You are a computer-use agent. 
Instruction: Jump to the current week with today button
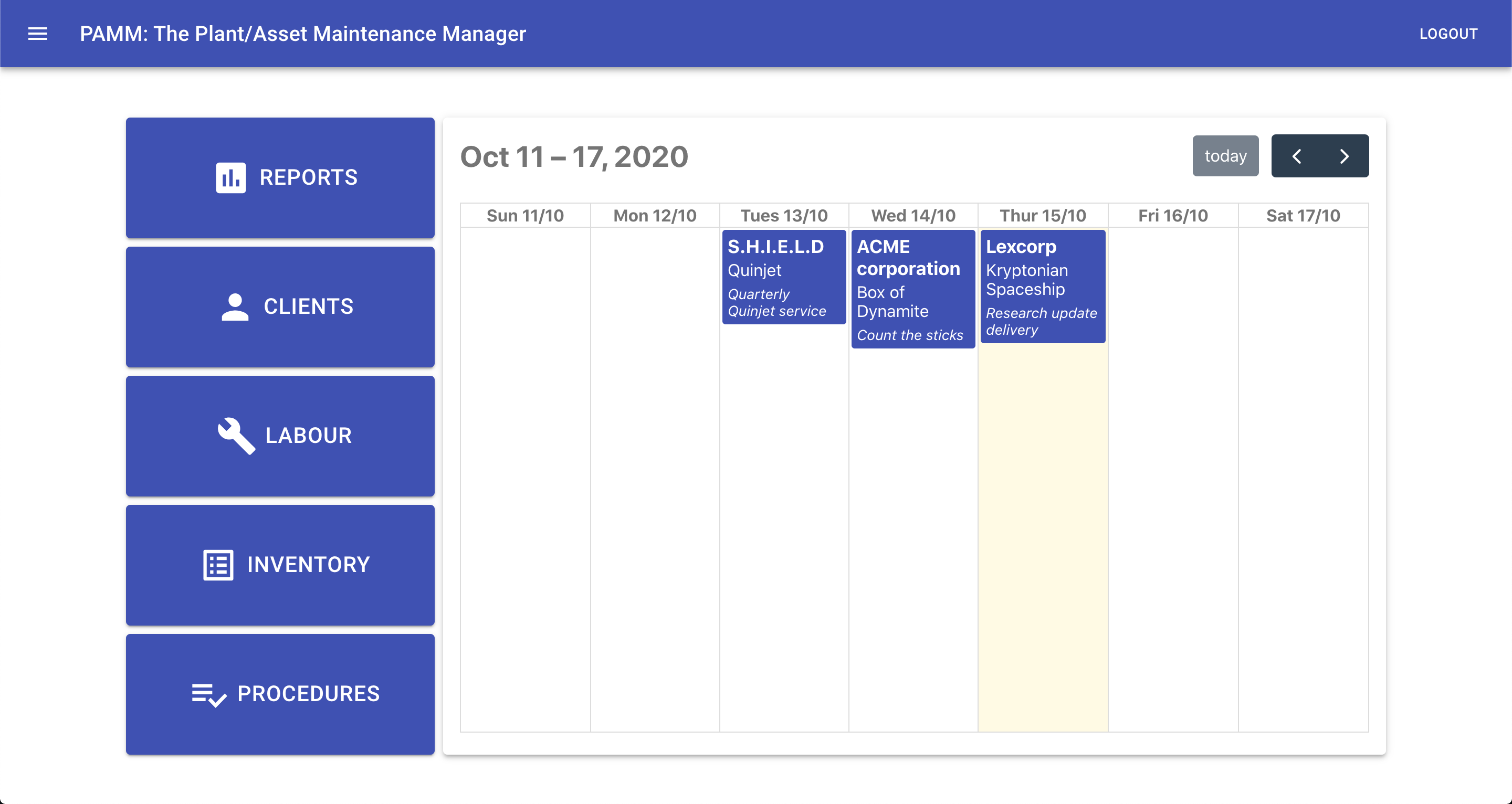[1225, 156]
